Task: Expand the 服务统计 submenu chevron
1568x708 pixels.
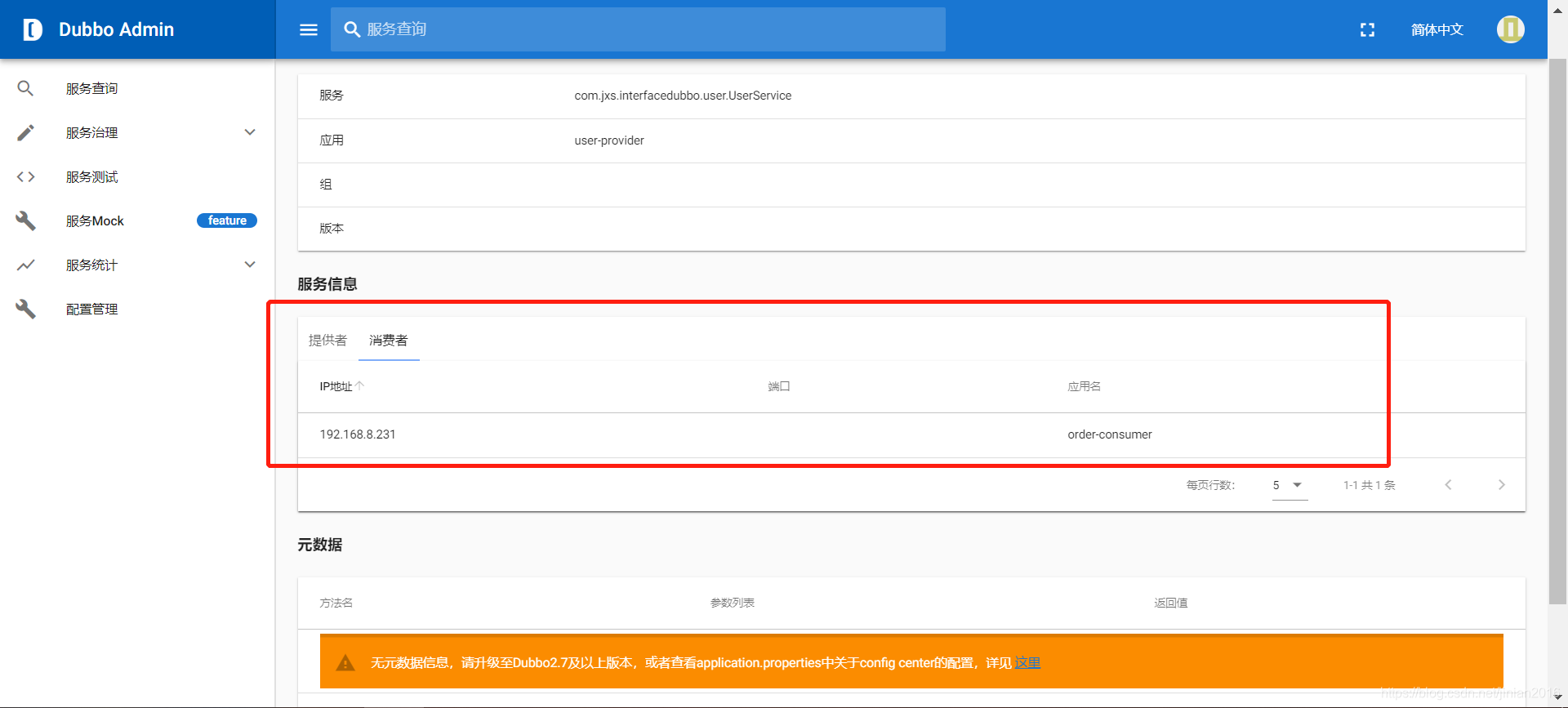Action: 250,265
